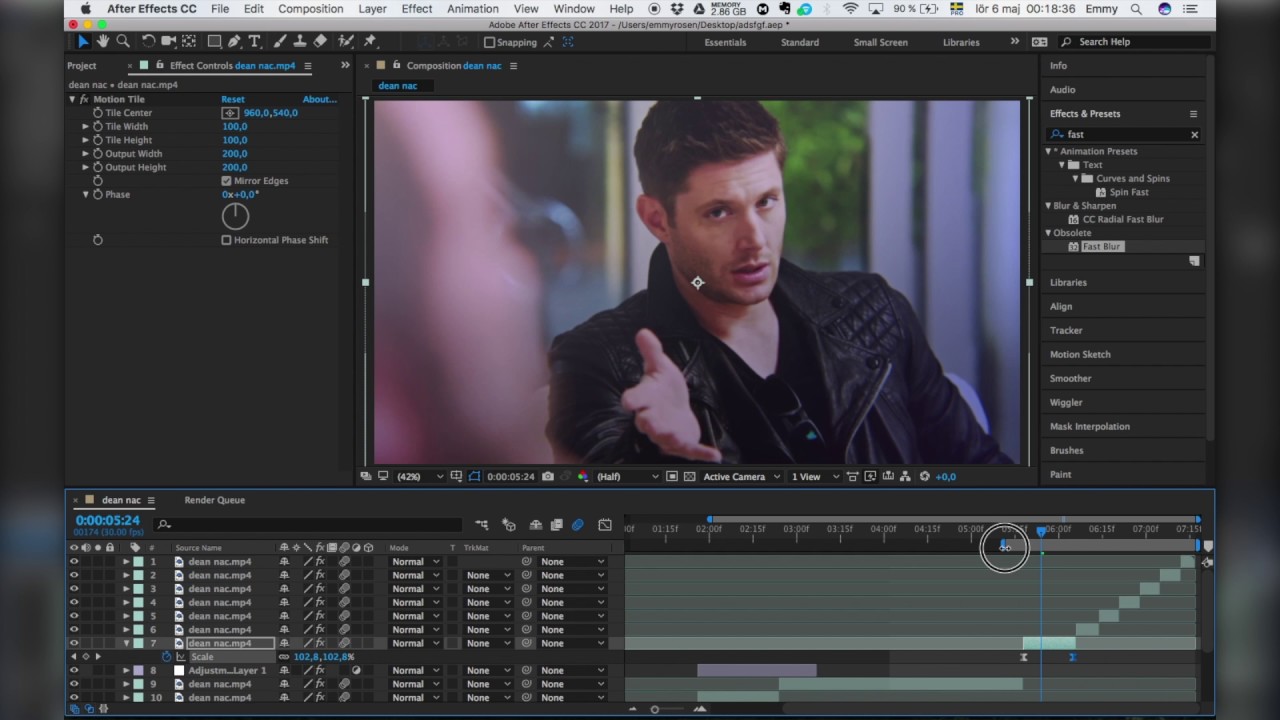This screenshot has height=720, width=1280.
Task: Open the viewer magnification (42%) dropdown
Action: click(419, 477)
